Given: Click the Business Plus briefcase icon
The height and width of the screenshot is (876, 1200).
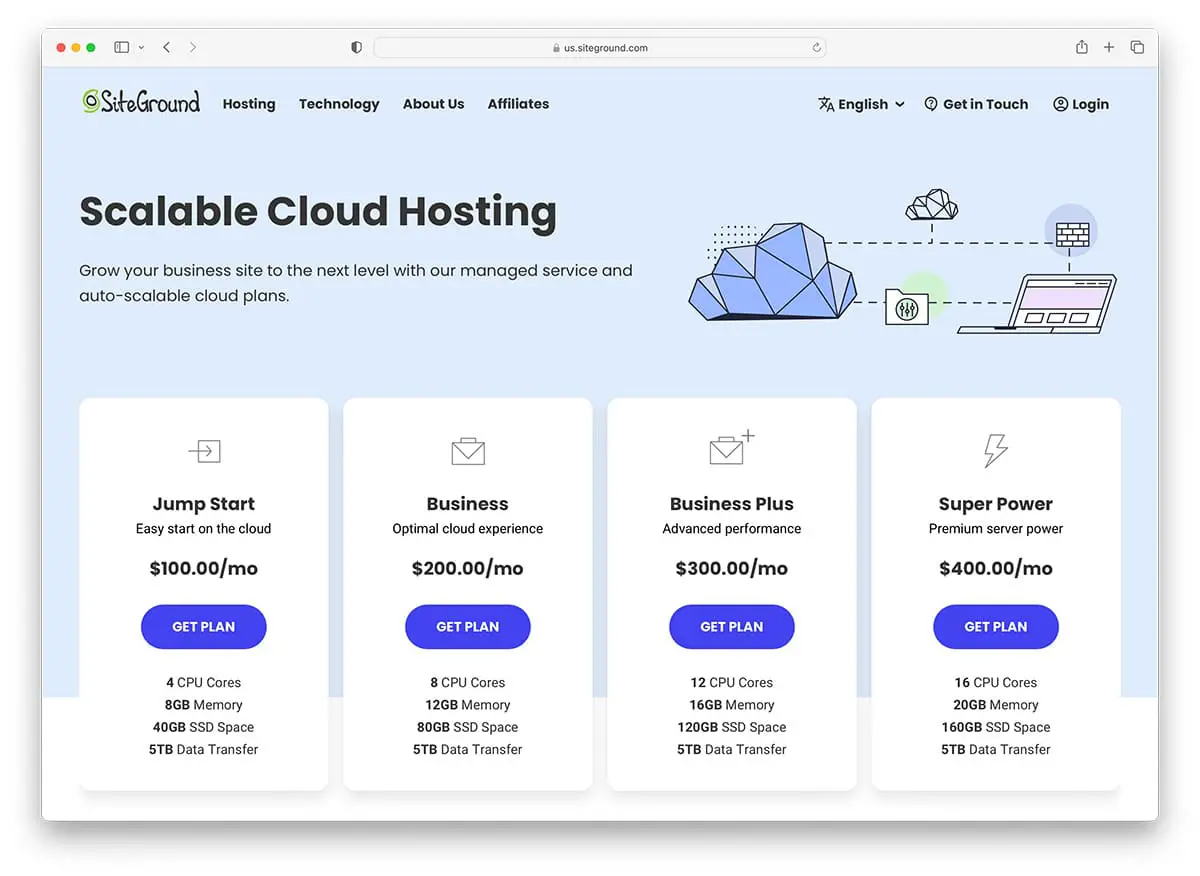Looking at the screenshot, I should coord(732,448).
